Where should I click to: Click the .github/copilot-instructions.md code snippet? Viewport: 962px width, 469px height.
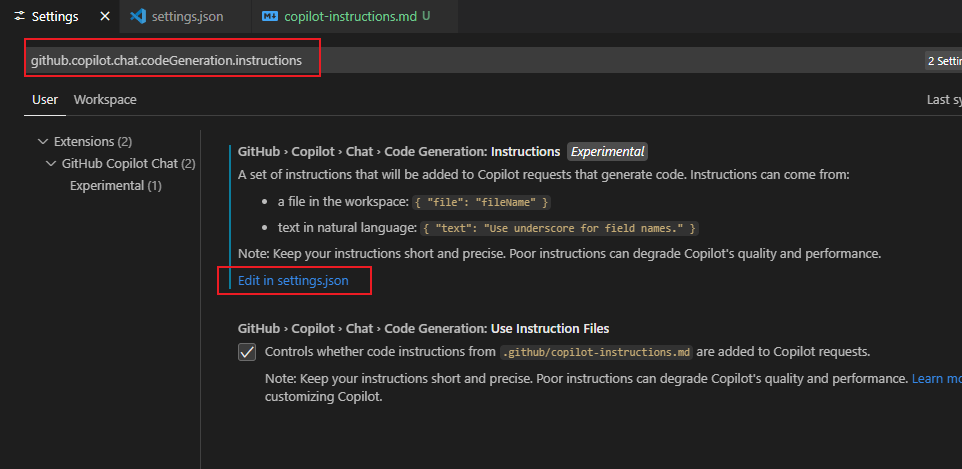[x=597, y=352]
